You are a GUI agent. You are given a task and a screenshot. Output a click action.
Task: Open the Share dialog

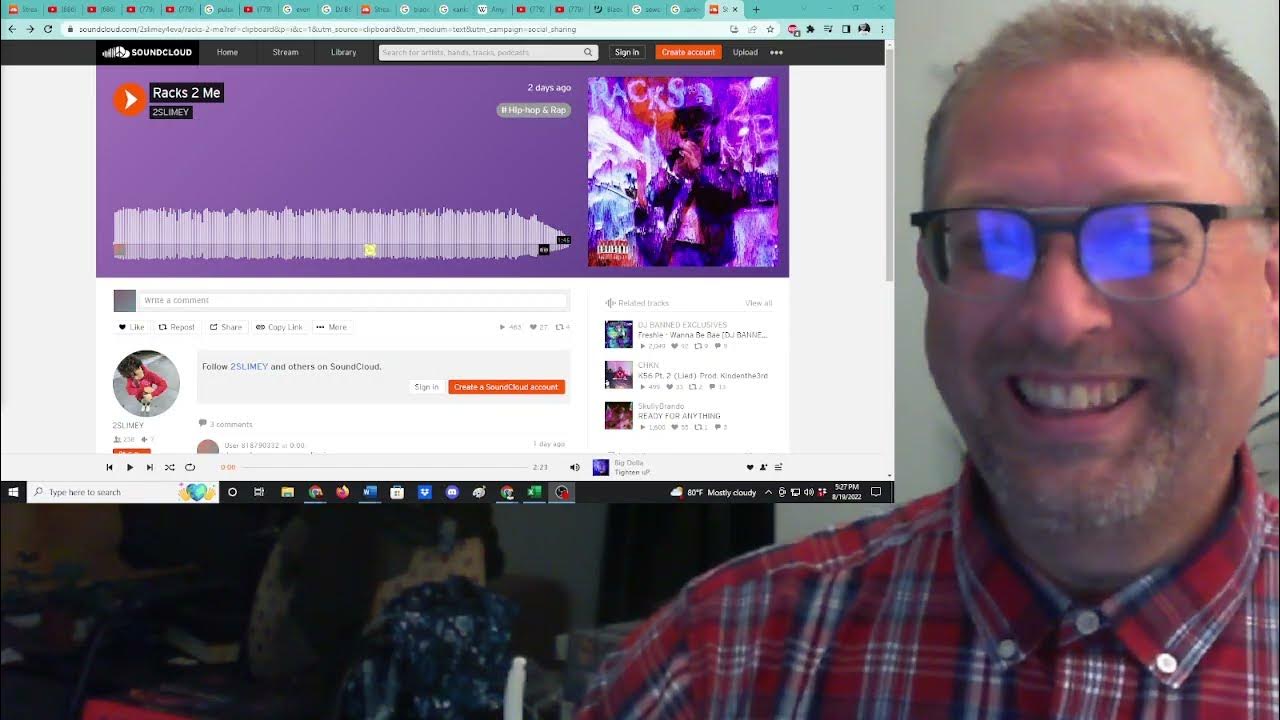(225, 327)
